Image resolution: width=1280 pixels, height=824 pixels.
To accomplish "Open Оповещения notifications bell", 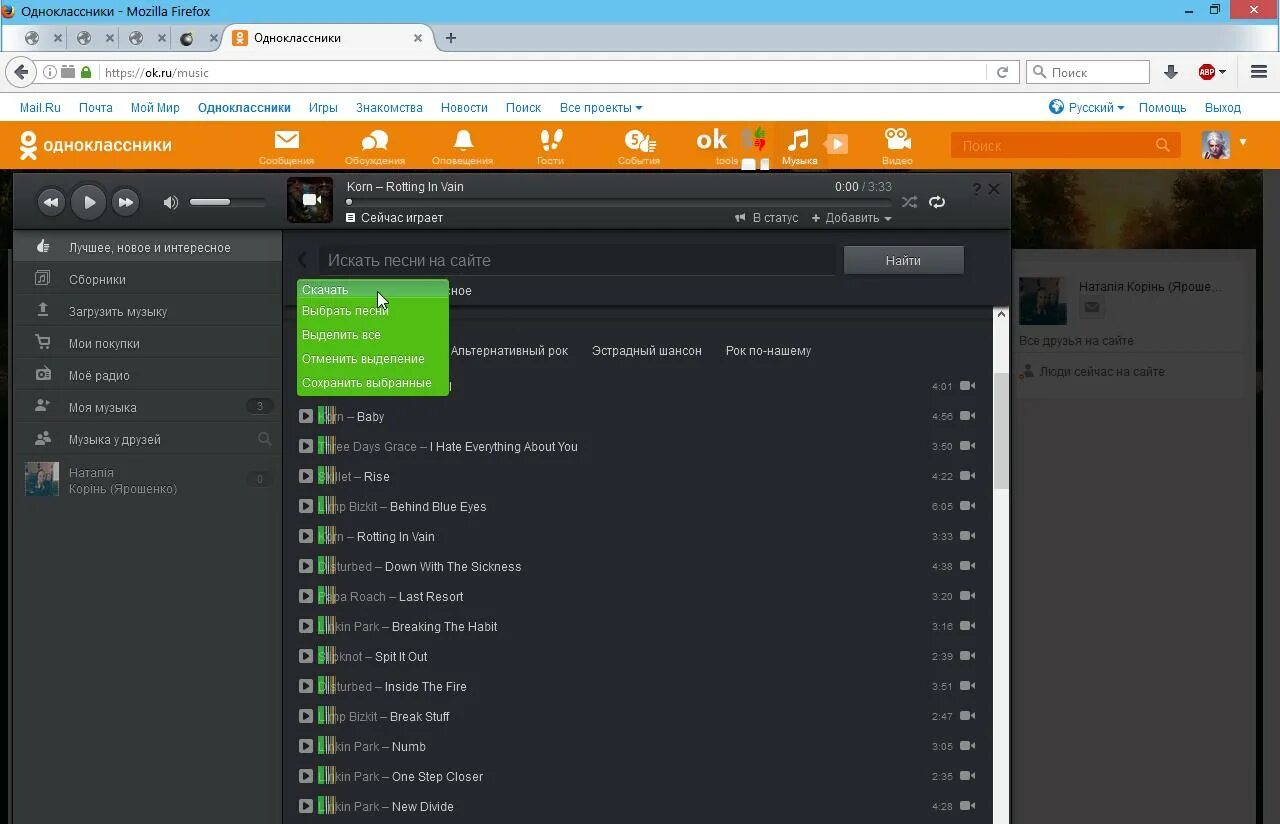I will tap(462, 146).
